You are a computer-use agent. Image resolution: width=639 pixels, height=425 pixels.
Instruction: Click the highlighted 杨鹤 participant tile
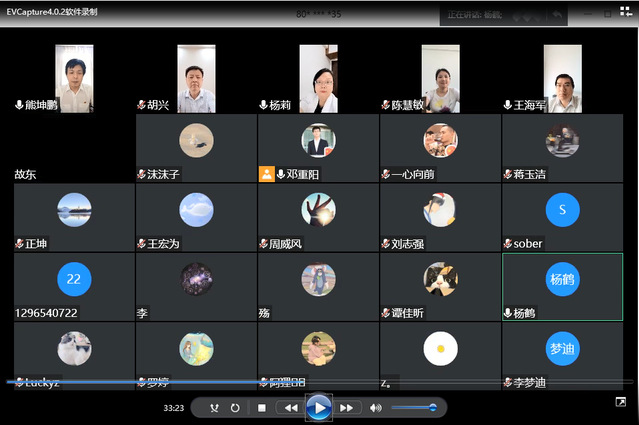click(562, 286)
